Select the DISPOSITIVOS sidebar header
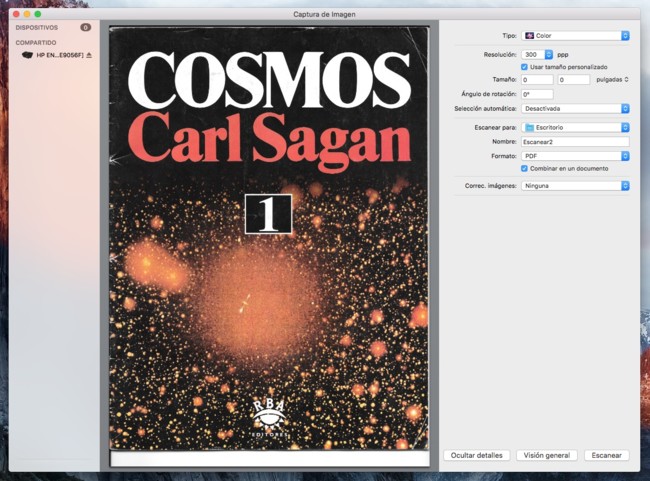Viewport: 650px width, 481px height. [37, 27]
